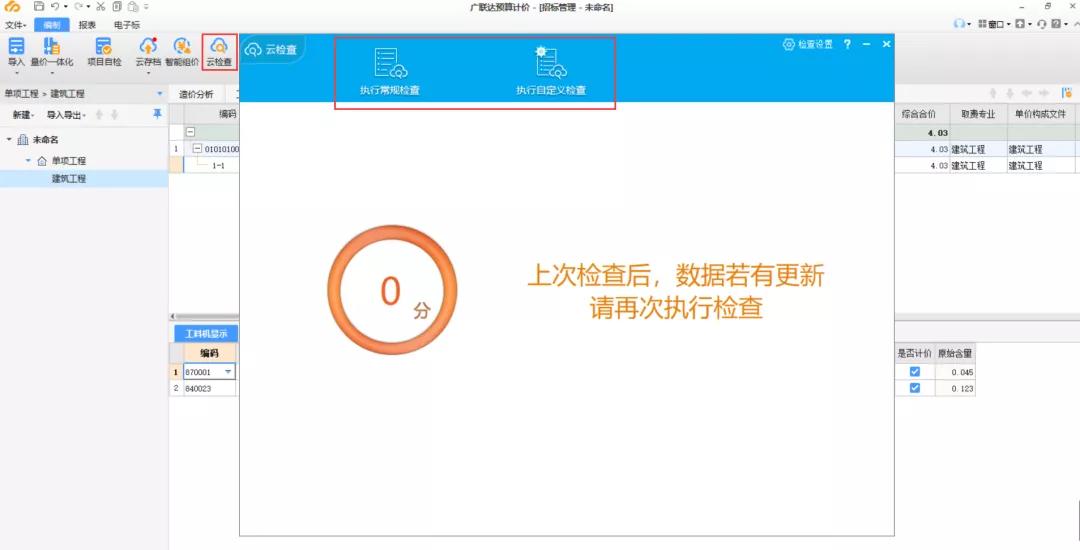Open the 导入导出 dropdown

point(66,115)
